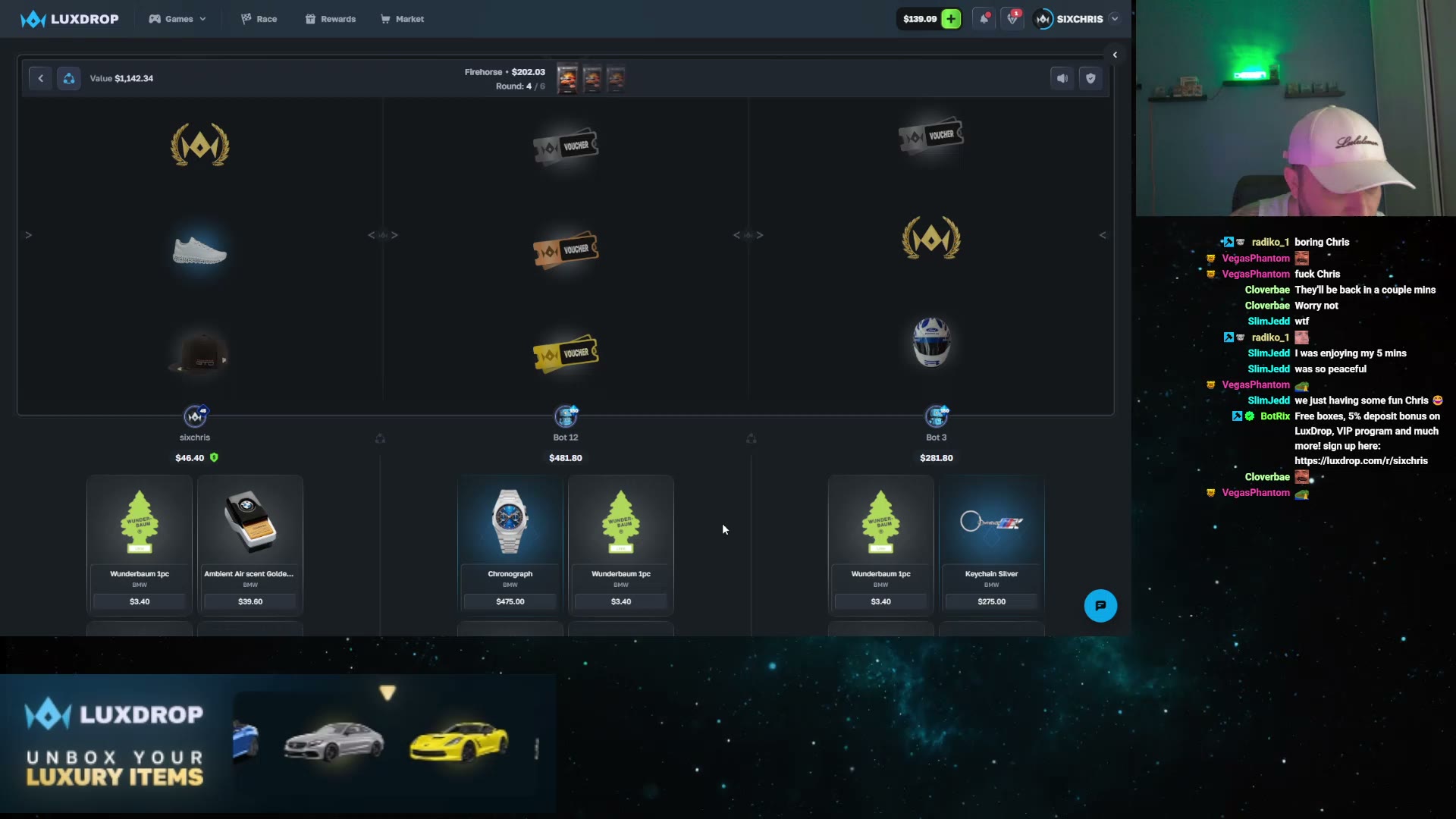The height and width of the screenshot is (819, 1456).
Task: Click the black cap in sixchris's reel
Action: 199,353
